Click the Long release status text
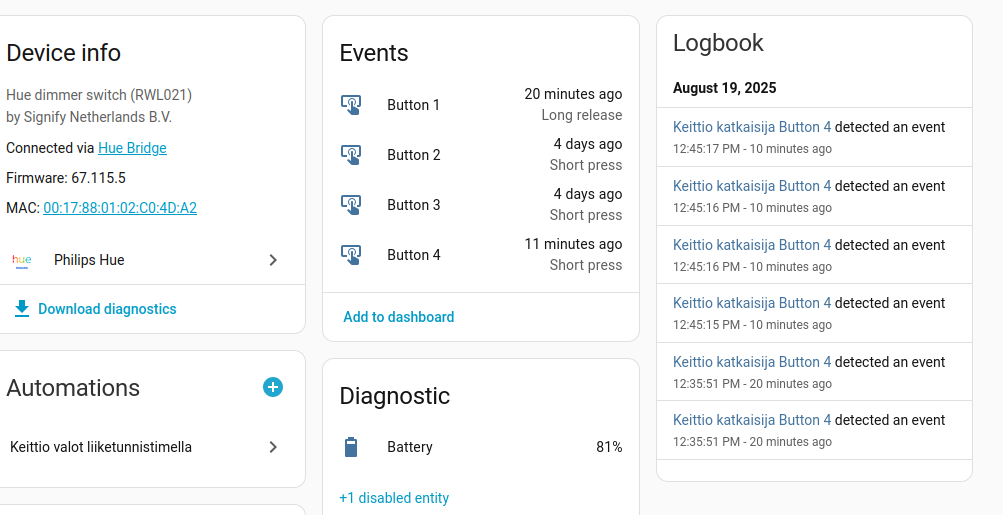Image resolution: width=1003 pixels, height=515 pixels. (581, 115)
